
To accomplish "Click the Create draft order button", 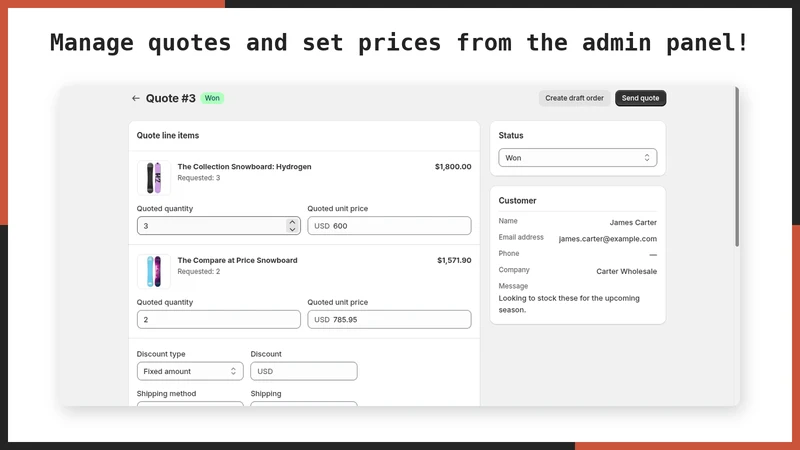I will [574, 98].
